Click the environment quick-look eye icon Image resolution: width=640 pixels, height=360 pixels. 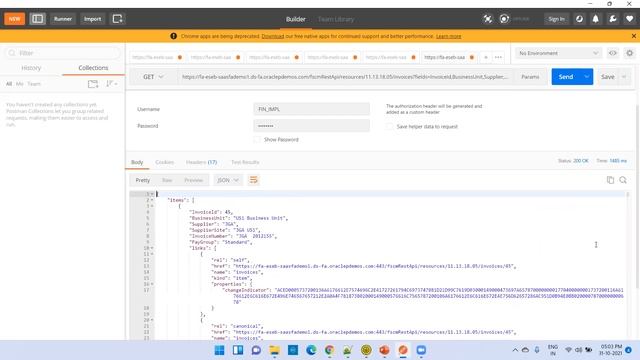point(613,53)
